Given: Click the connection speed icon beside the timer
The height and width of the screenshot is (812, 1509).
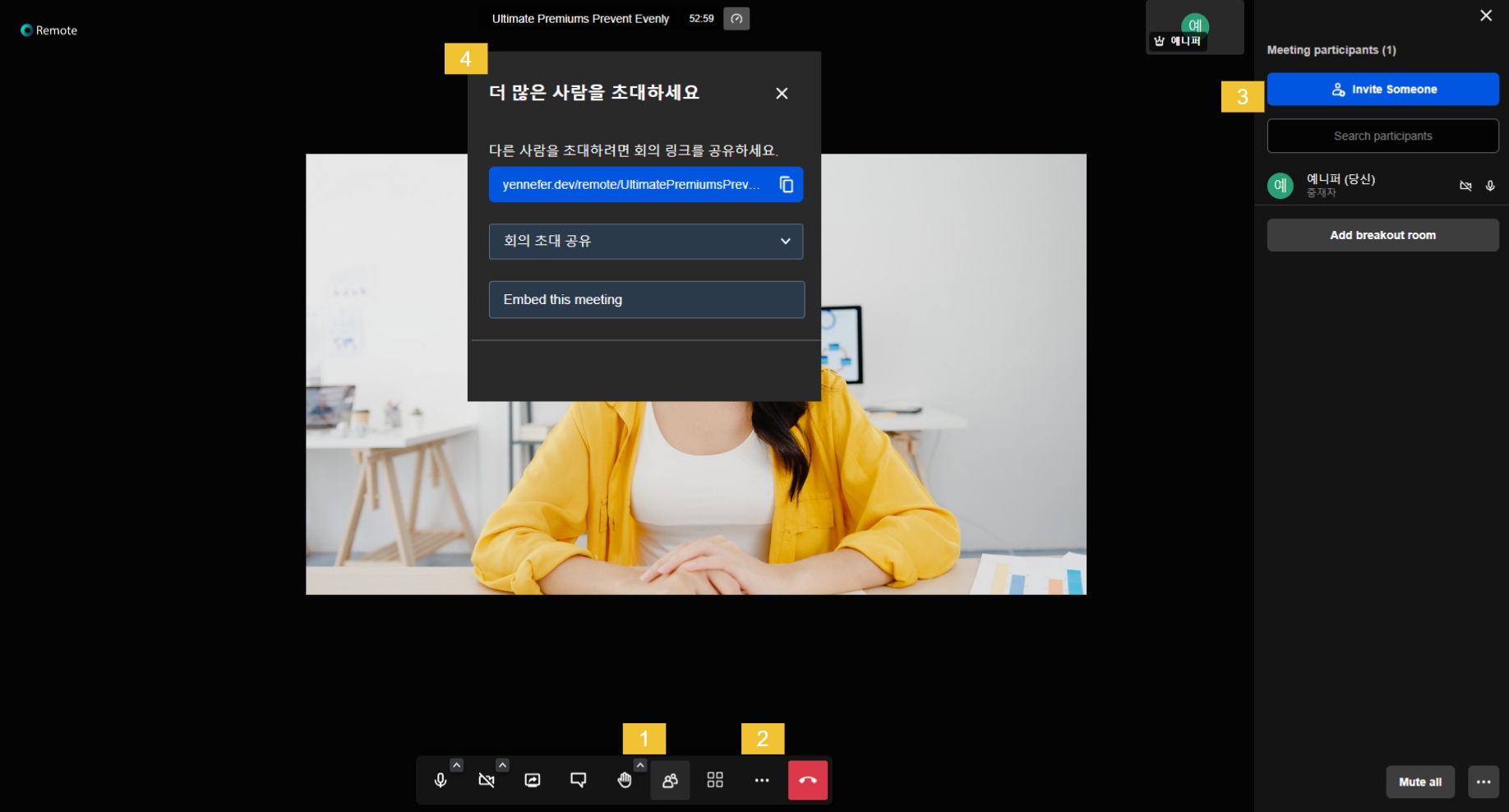Looking at the screenshot, I should tap(736, 19).
